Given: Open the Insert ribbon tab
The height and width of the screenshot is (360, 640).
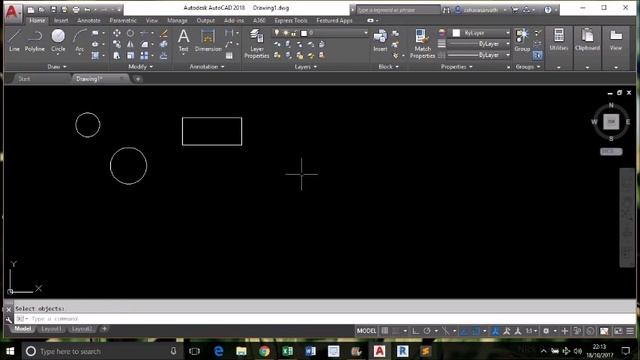Looking at the screenshot, I should tap(61, 20).
